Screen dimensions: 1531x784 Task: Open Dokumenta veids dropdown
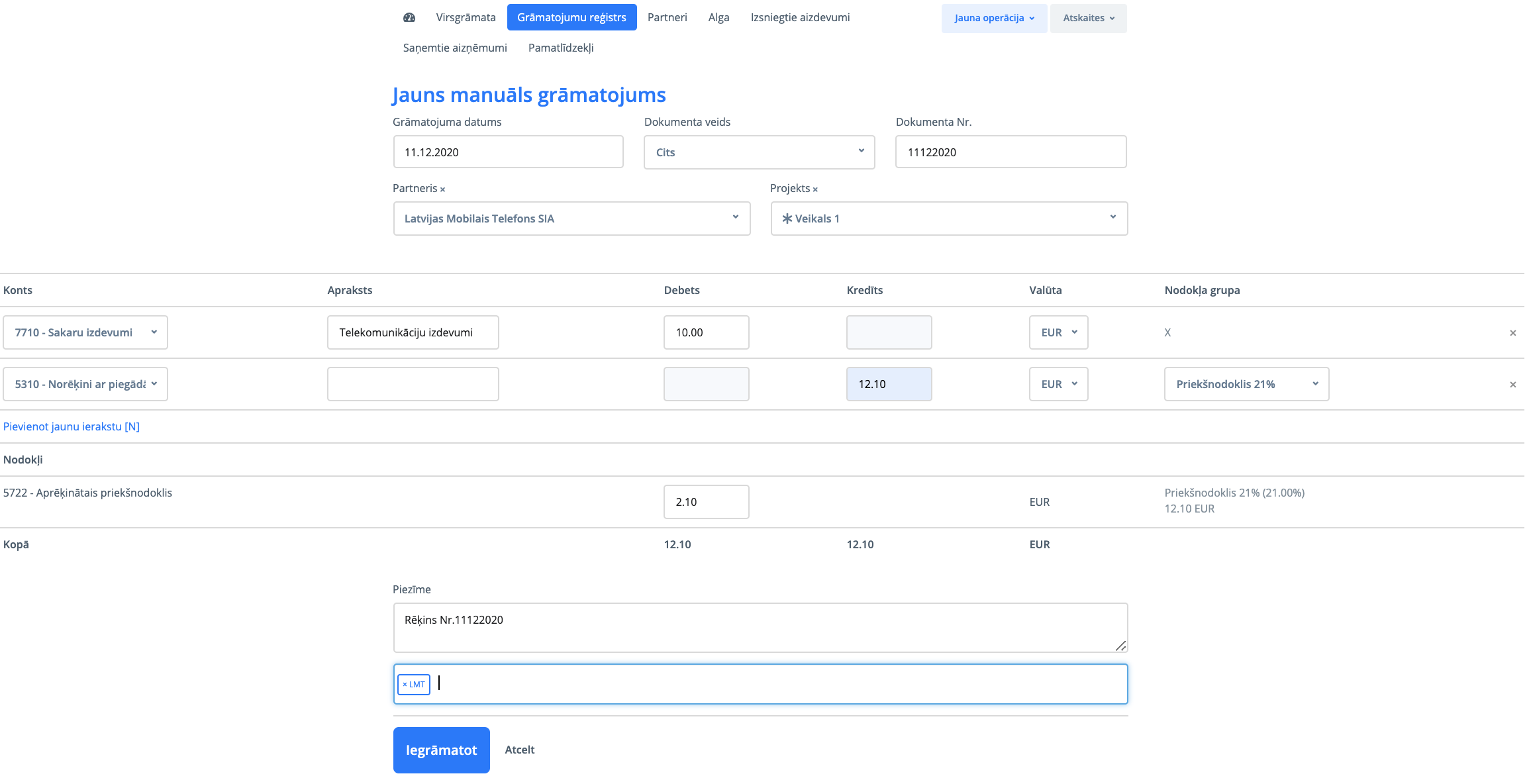coord(759,152)
